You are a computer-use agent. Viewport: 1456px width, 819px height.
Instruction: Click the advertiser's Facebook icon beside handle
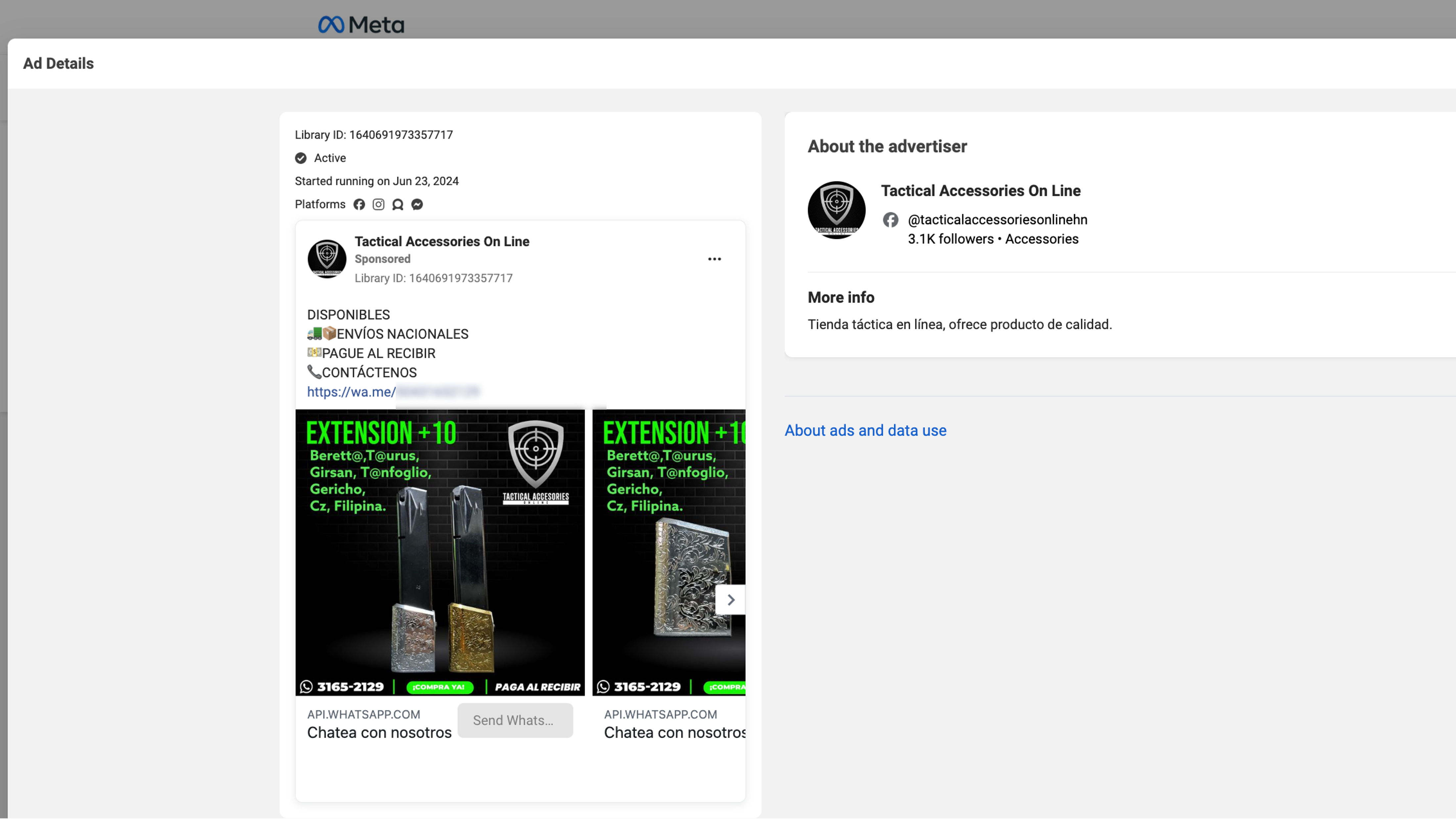[890, 219]
